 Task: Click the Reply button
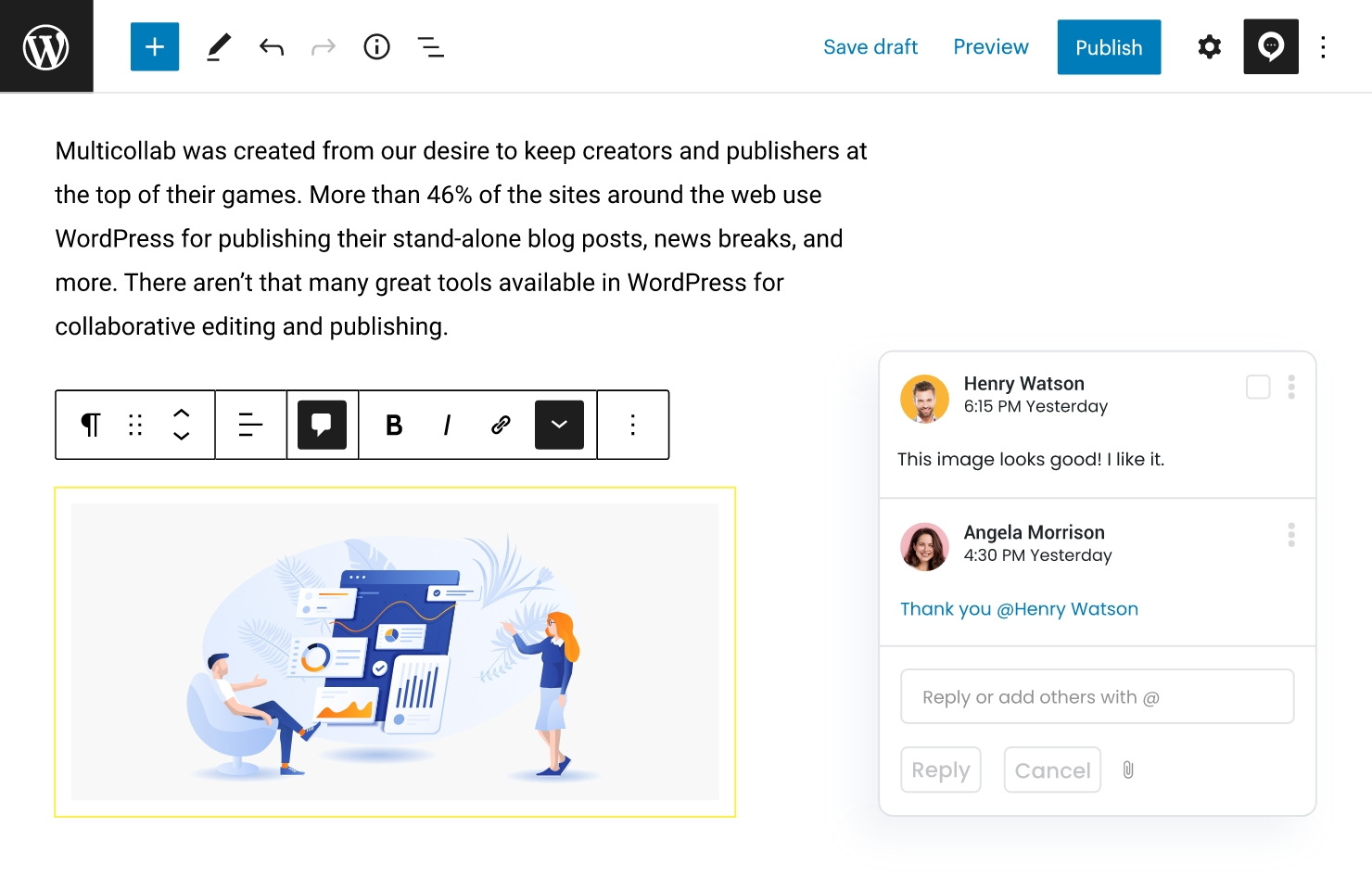pyautogui.click(x=941, y=770)
